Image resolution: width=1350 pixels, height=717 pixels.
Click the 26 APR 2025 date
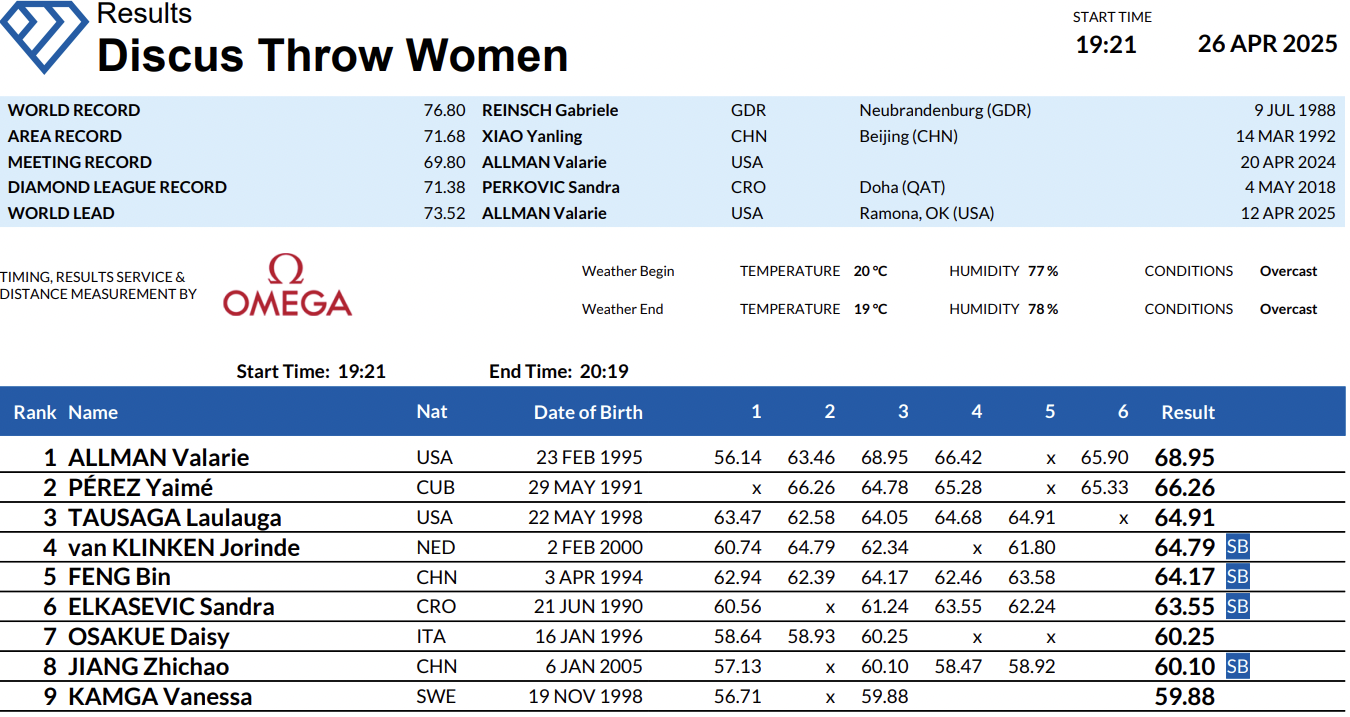[1268, 44]
